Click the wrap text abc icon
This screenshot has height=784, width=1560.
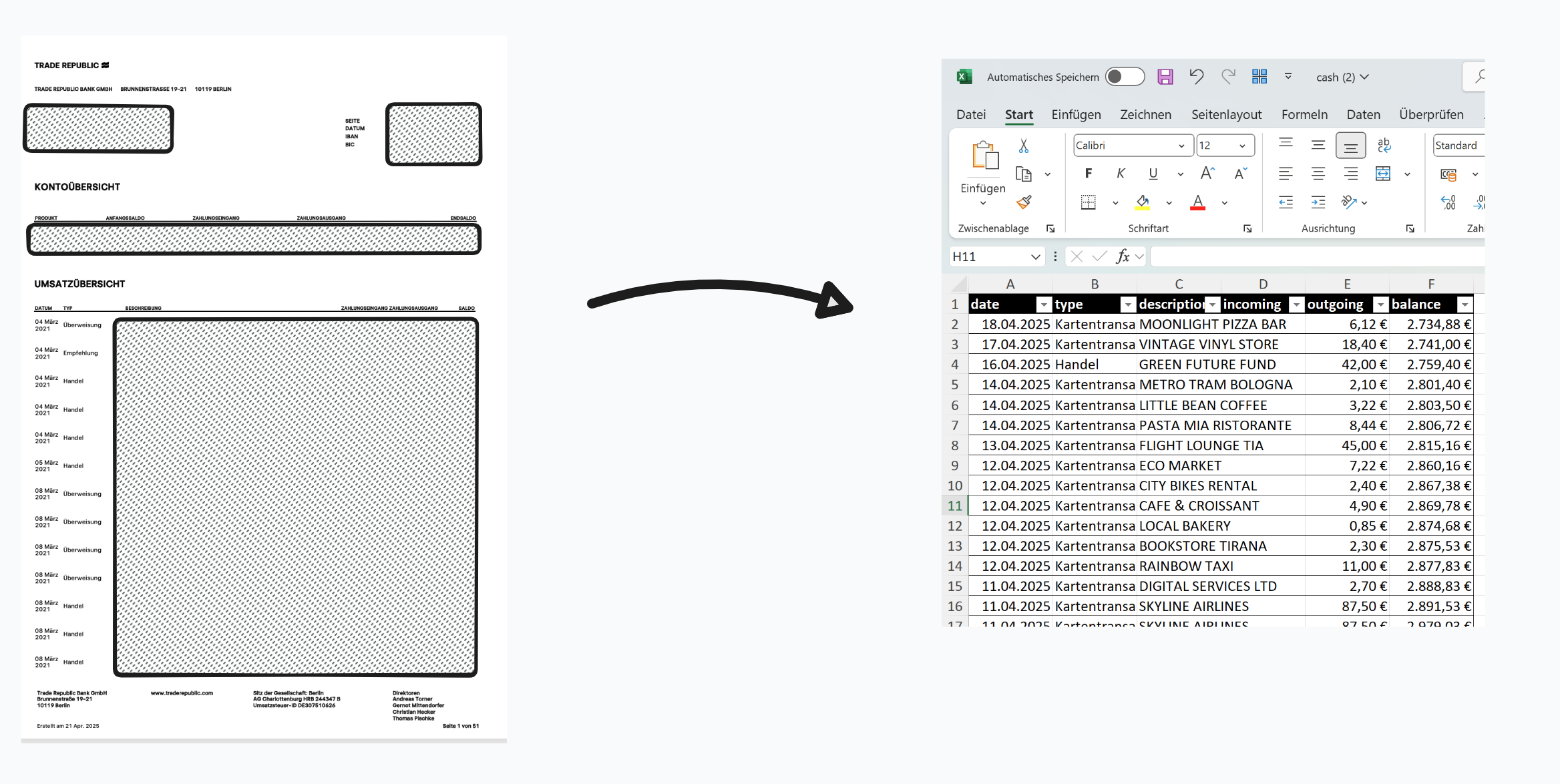click(1384, 144)
